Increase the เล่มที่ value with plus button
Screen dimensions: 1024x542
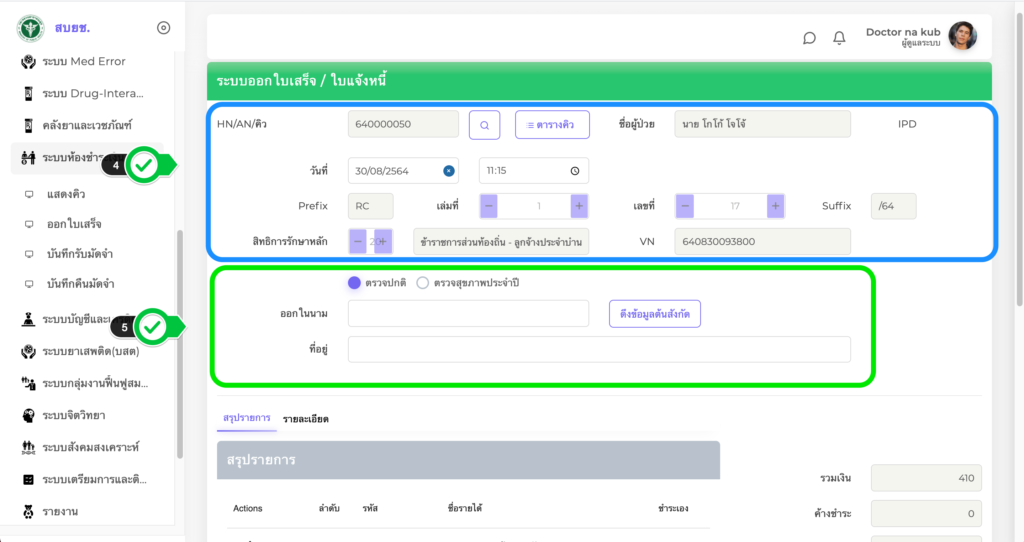coord(579,206)
